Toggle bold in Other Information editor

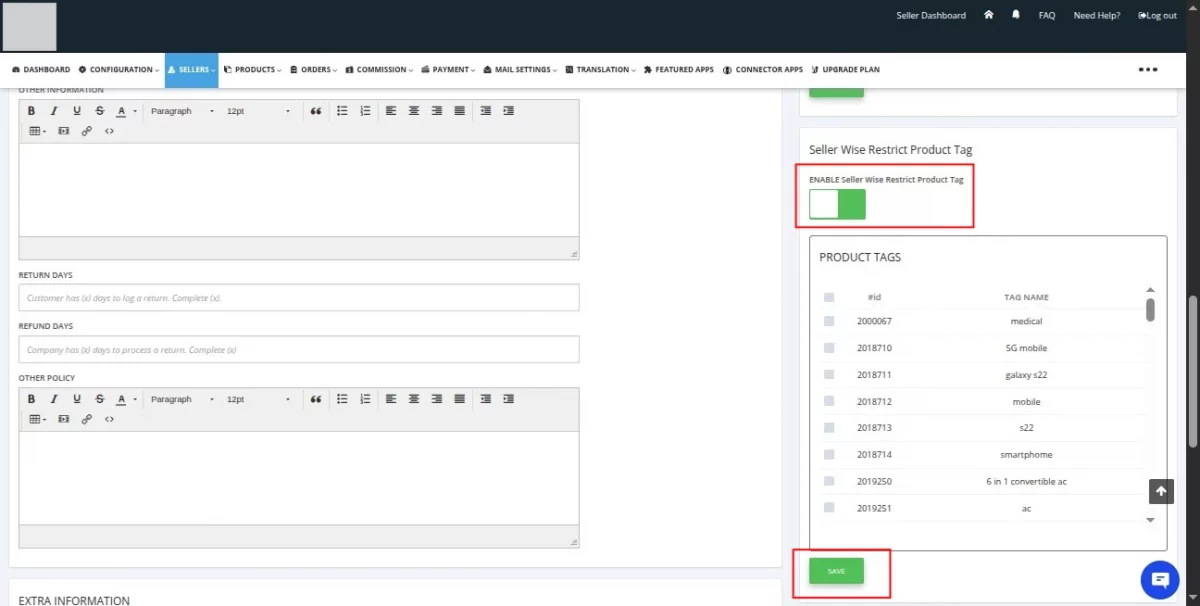31,111
